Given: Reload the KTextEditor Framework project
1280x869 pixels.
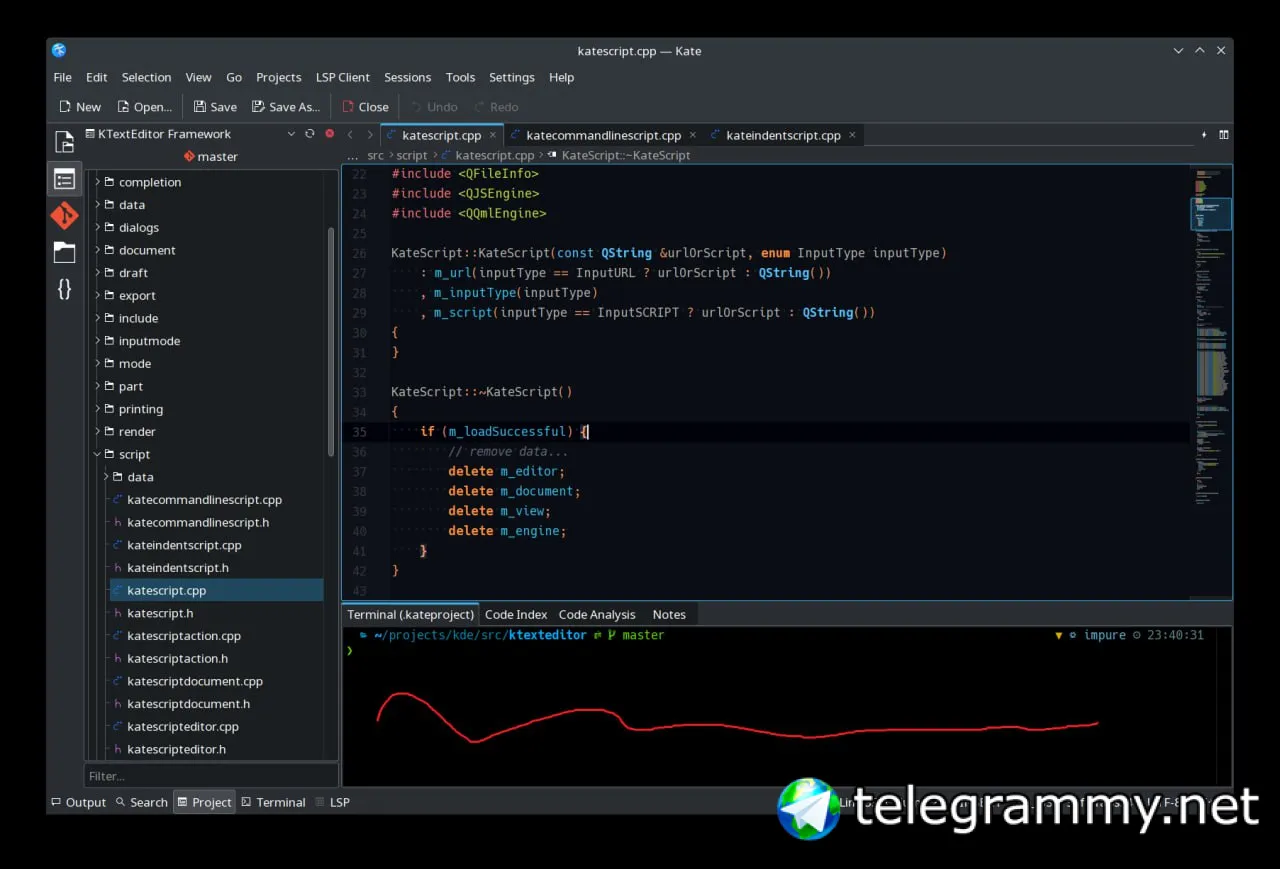Looking at the screenshot, I should point(310,134).
